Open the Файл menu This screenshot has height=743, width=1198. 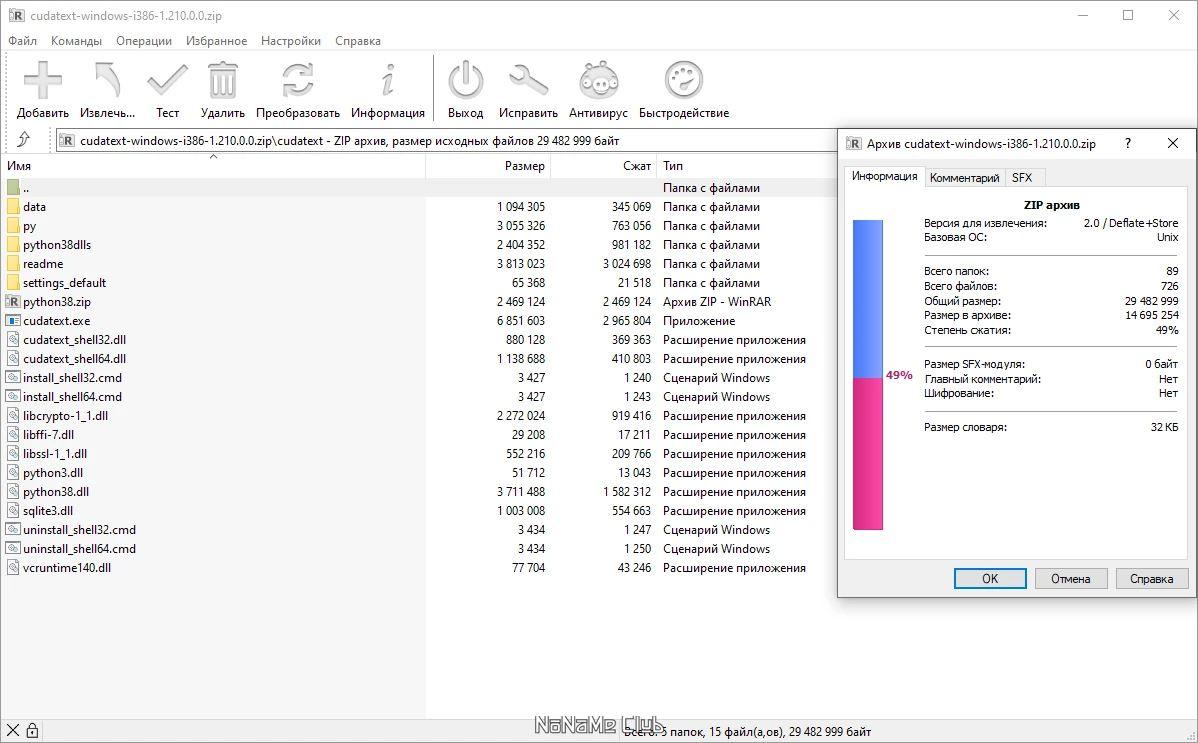tap(23, 41)
